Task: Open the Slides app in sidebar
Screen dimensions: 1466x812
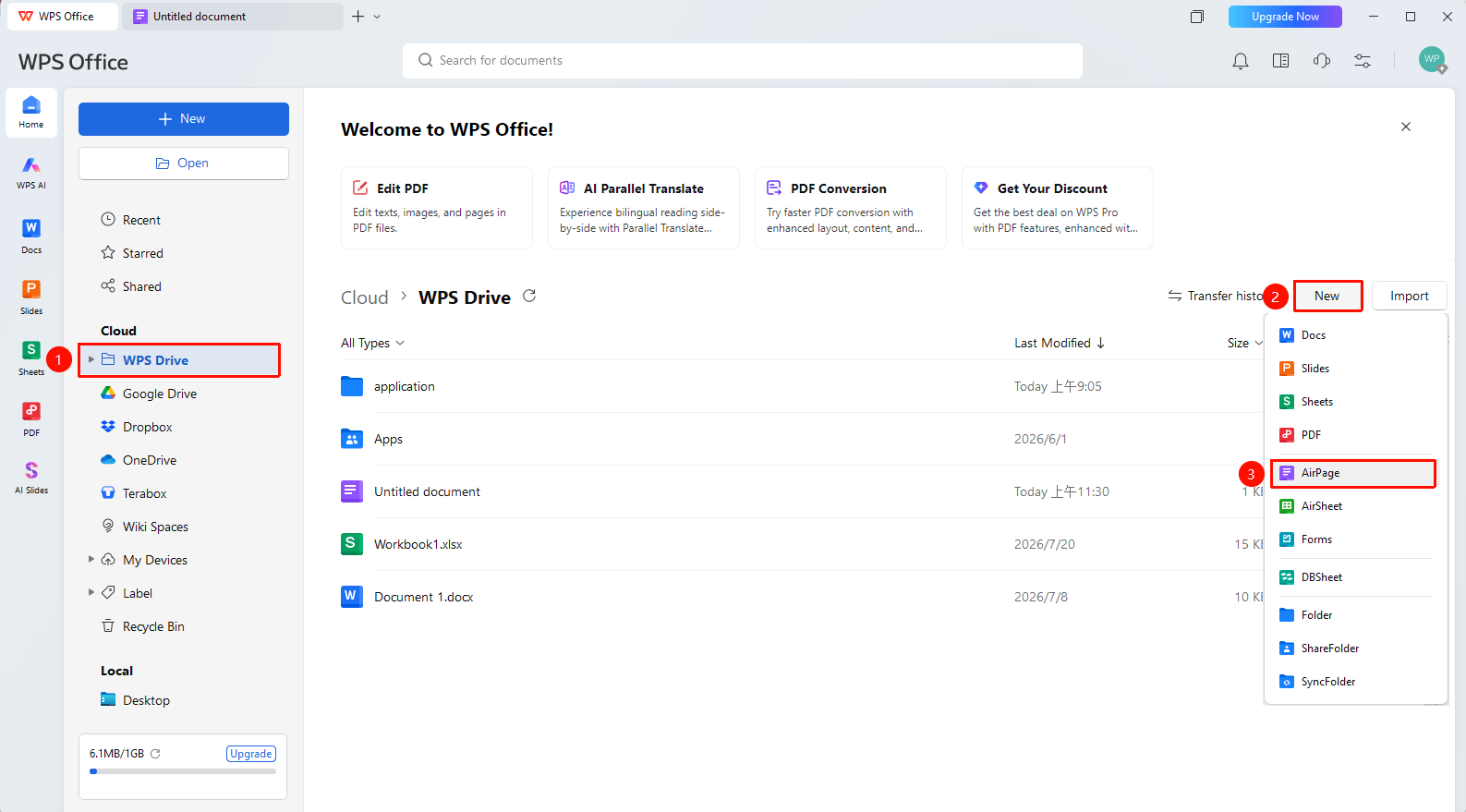Action: pyautogui.click(x=31, y=297)
